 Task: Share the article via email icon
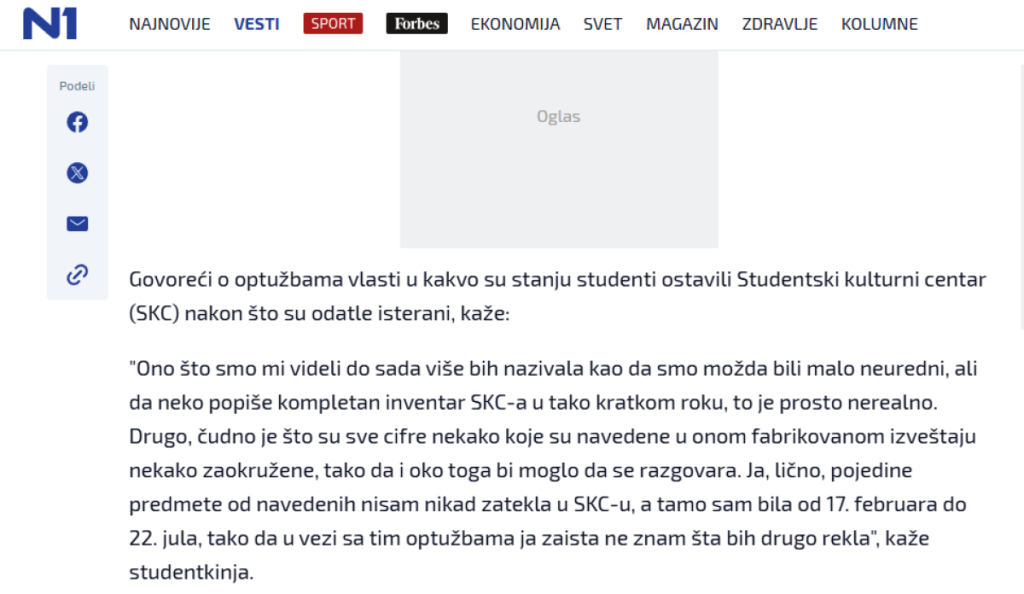[77, 224]
